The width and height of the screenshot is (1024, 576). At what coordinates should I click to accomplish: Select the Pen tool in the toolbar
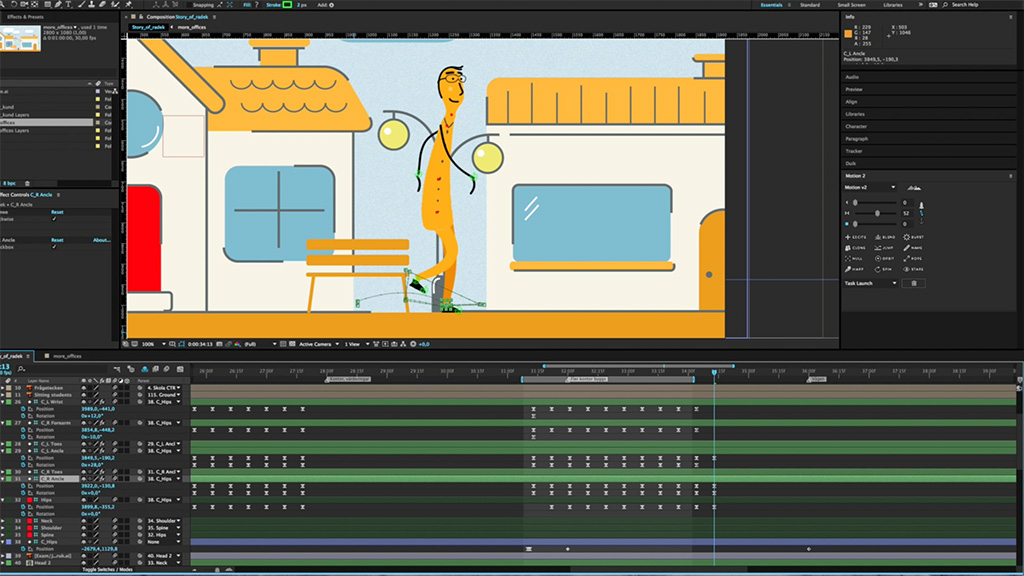coord(58,5)
